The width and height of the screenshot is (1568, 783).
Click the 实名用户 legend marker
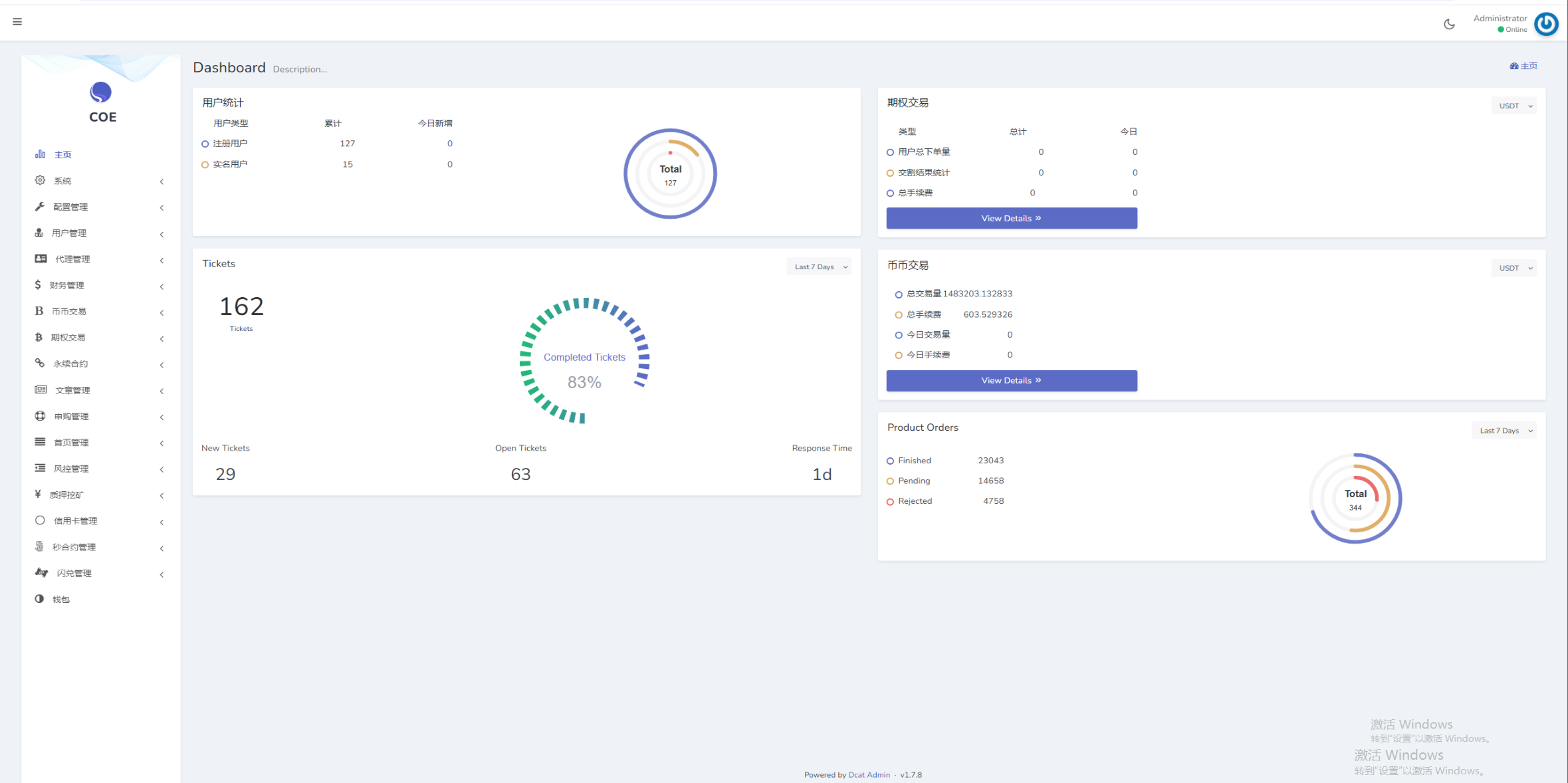click(205, 164)
